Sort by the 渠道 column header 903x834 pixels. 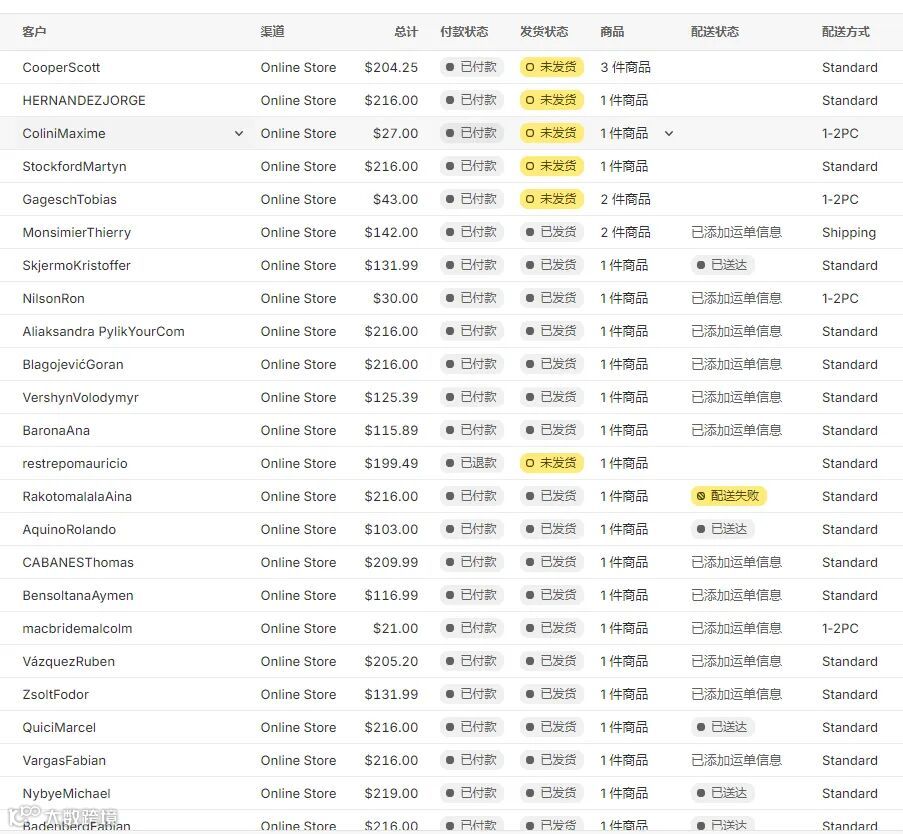272,32
